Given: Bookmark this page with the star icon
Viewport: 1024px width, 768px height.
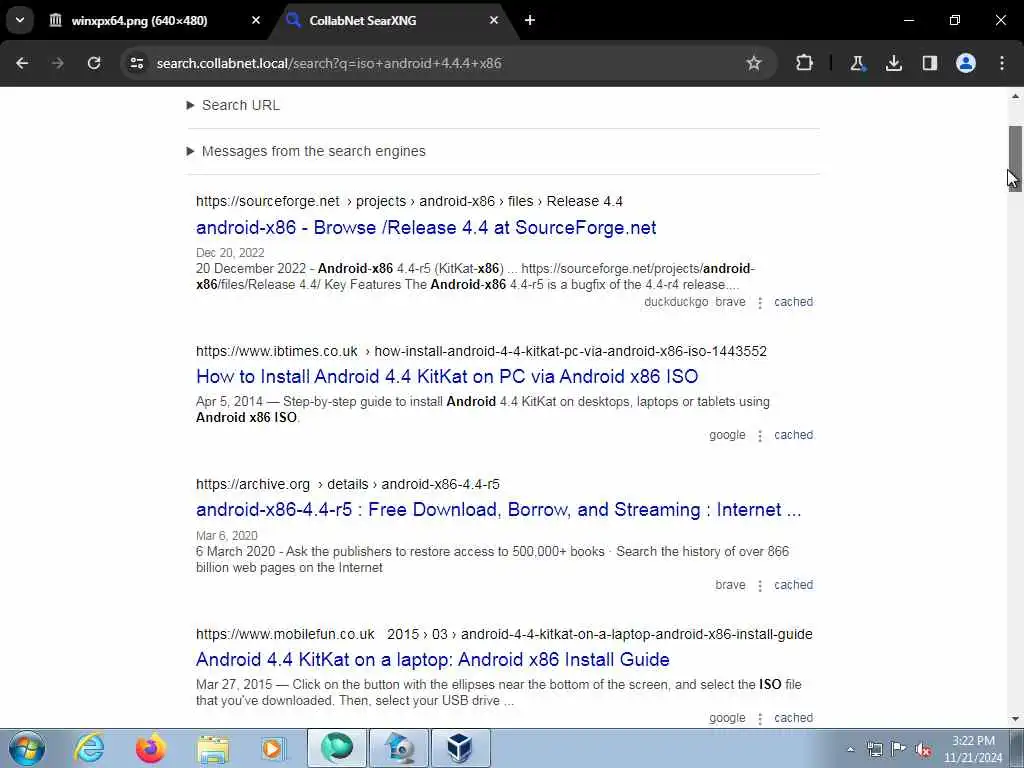Looking at the screenshot, I should pos(754,63).
